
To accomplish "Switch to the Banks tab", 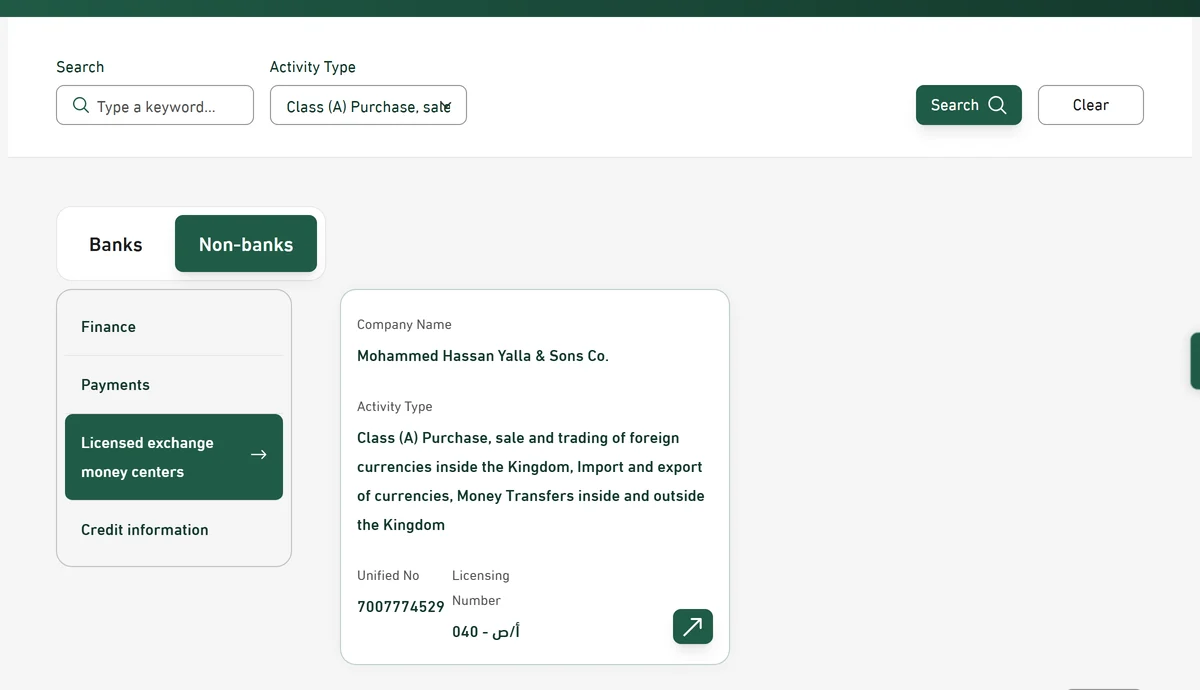I will 116,244.
